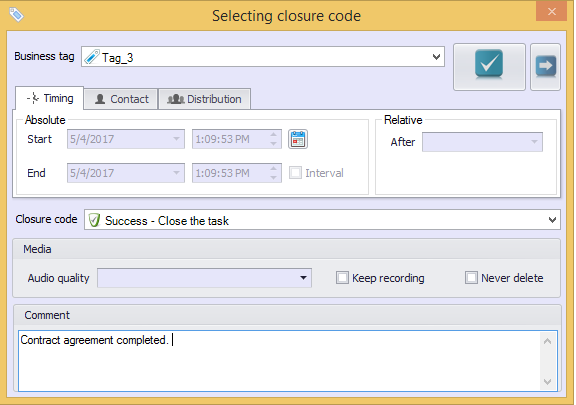
Task: Open the Start date dropdown
Action: tap(176, 139)
